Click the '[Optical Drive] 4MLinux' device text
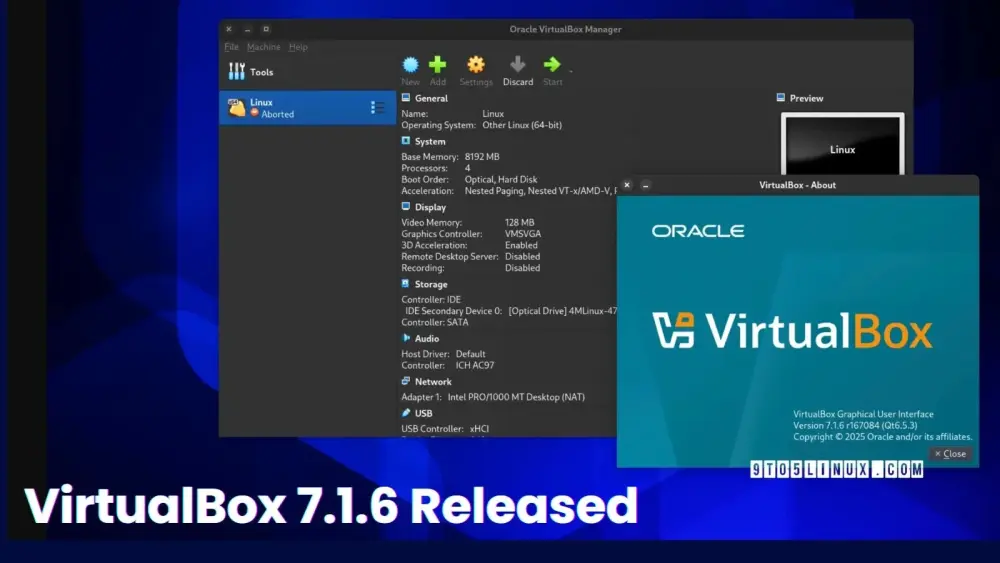 pos(562,311)
